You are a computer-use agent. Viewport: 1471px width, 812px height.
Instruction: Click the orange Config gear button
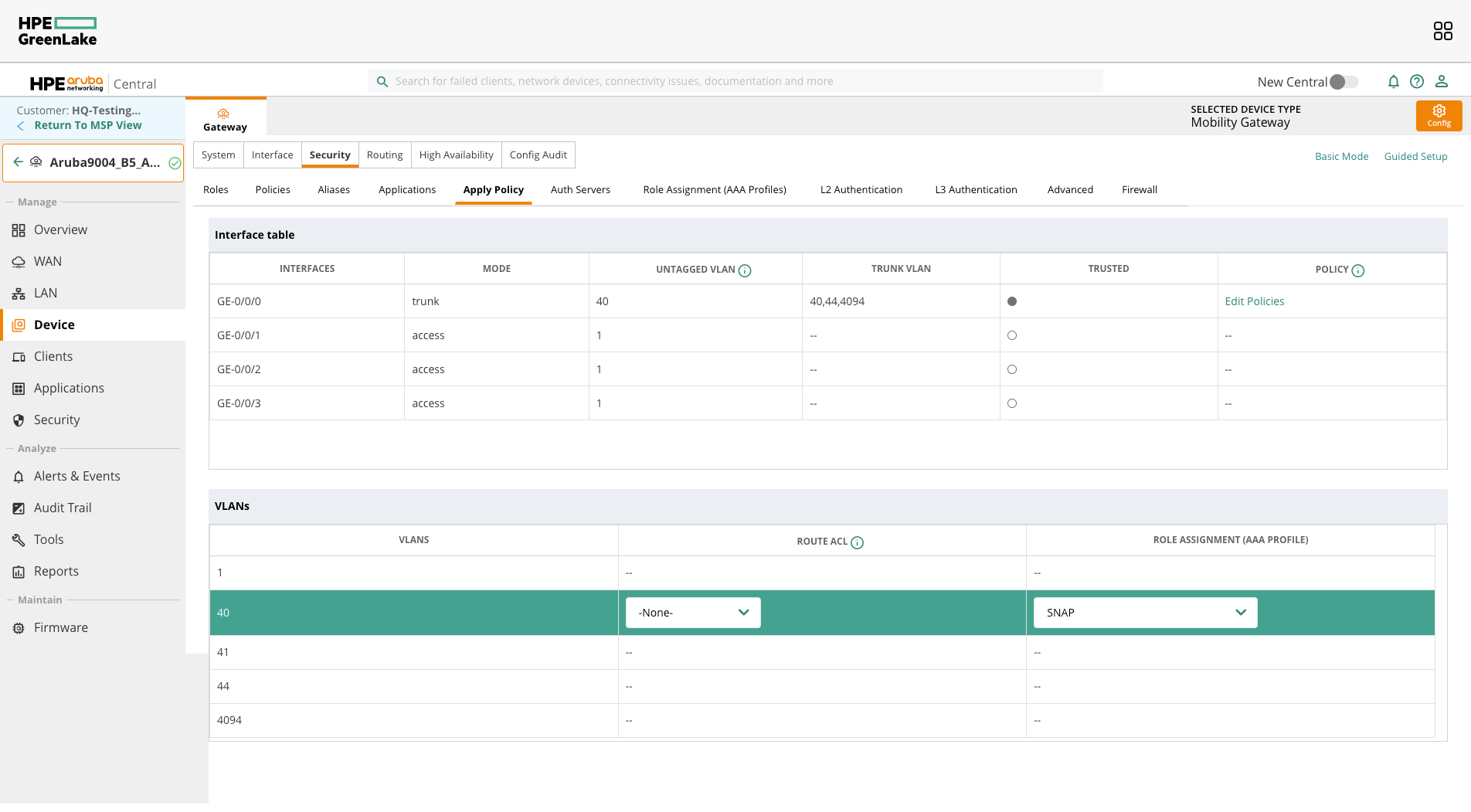click(1439, 116)
